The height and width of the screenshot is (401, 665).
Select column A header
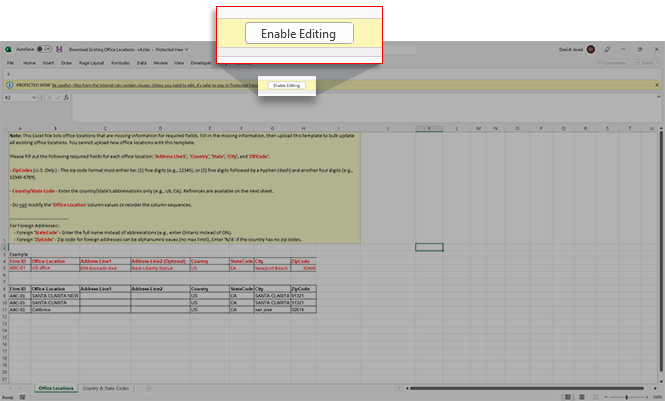[x=20, y=128]
